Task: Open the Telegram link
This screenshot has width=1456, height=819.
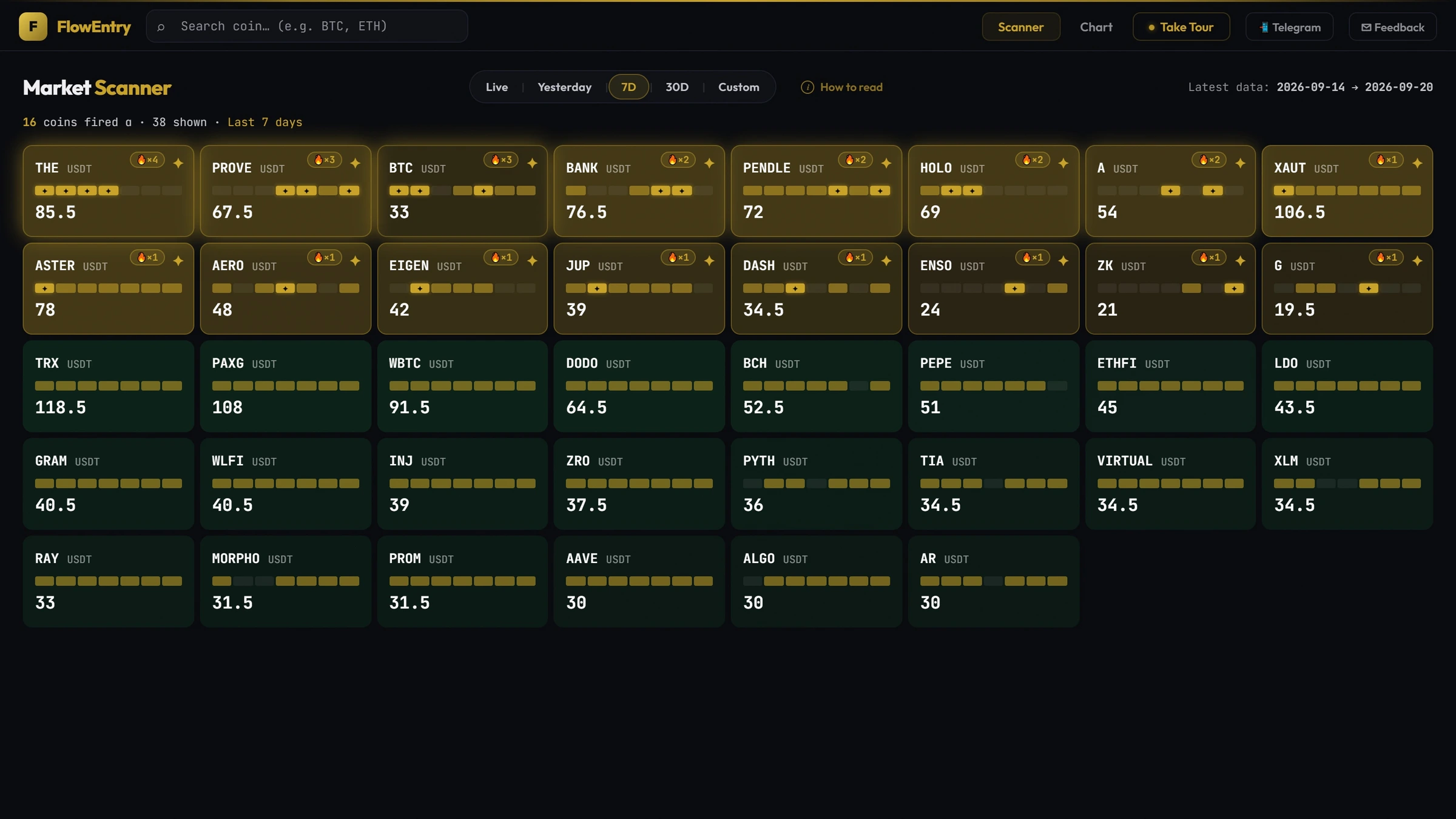Action: [x=1290, y=27]
